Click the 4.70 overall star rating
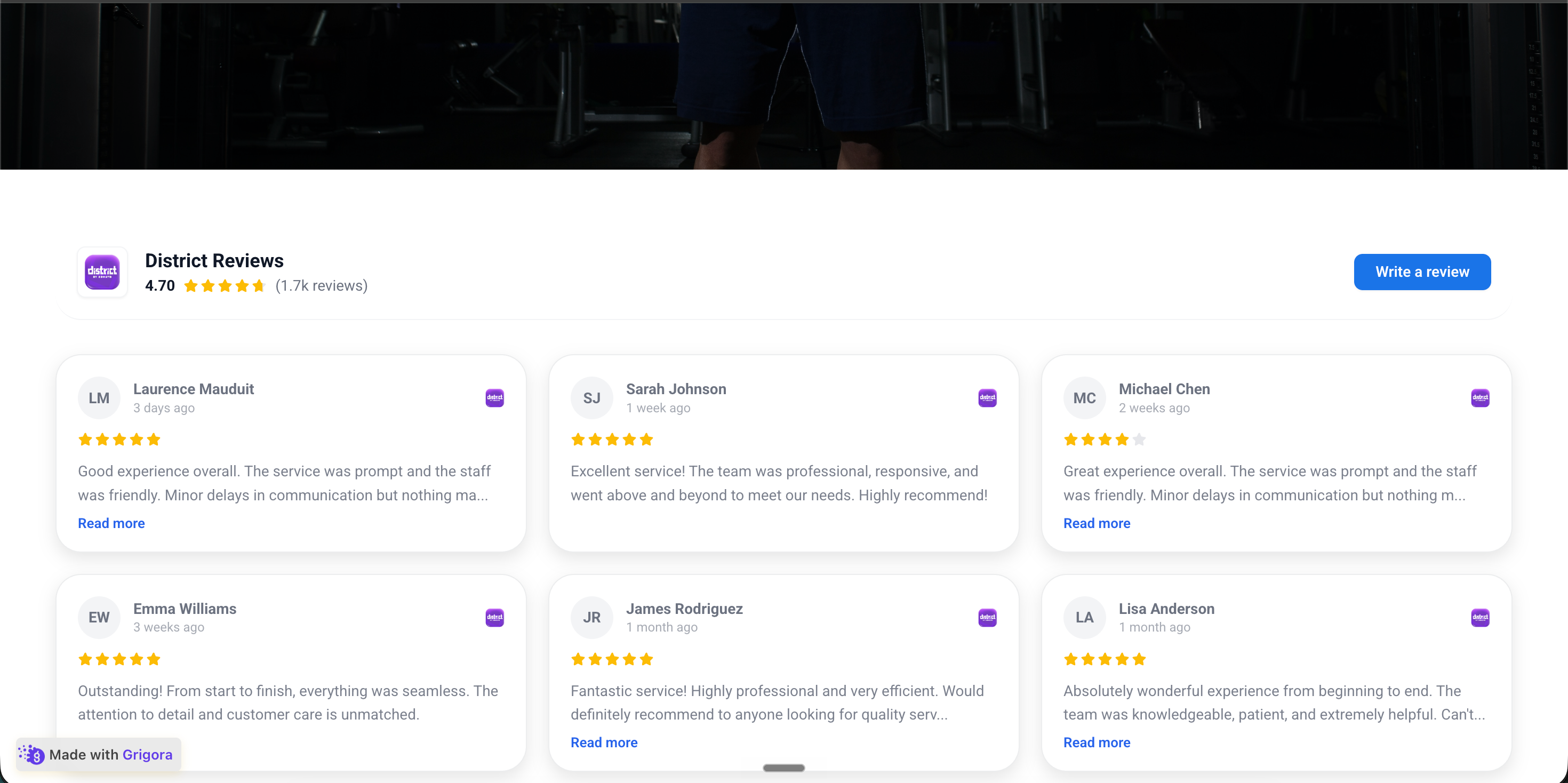The image size is (1568, 783). click(x=225, y=285)
